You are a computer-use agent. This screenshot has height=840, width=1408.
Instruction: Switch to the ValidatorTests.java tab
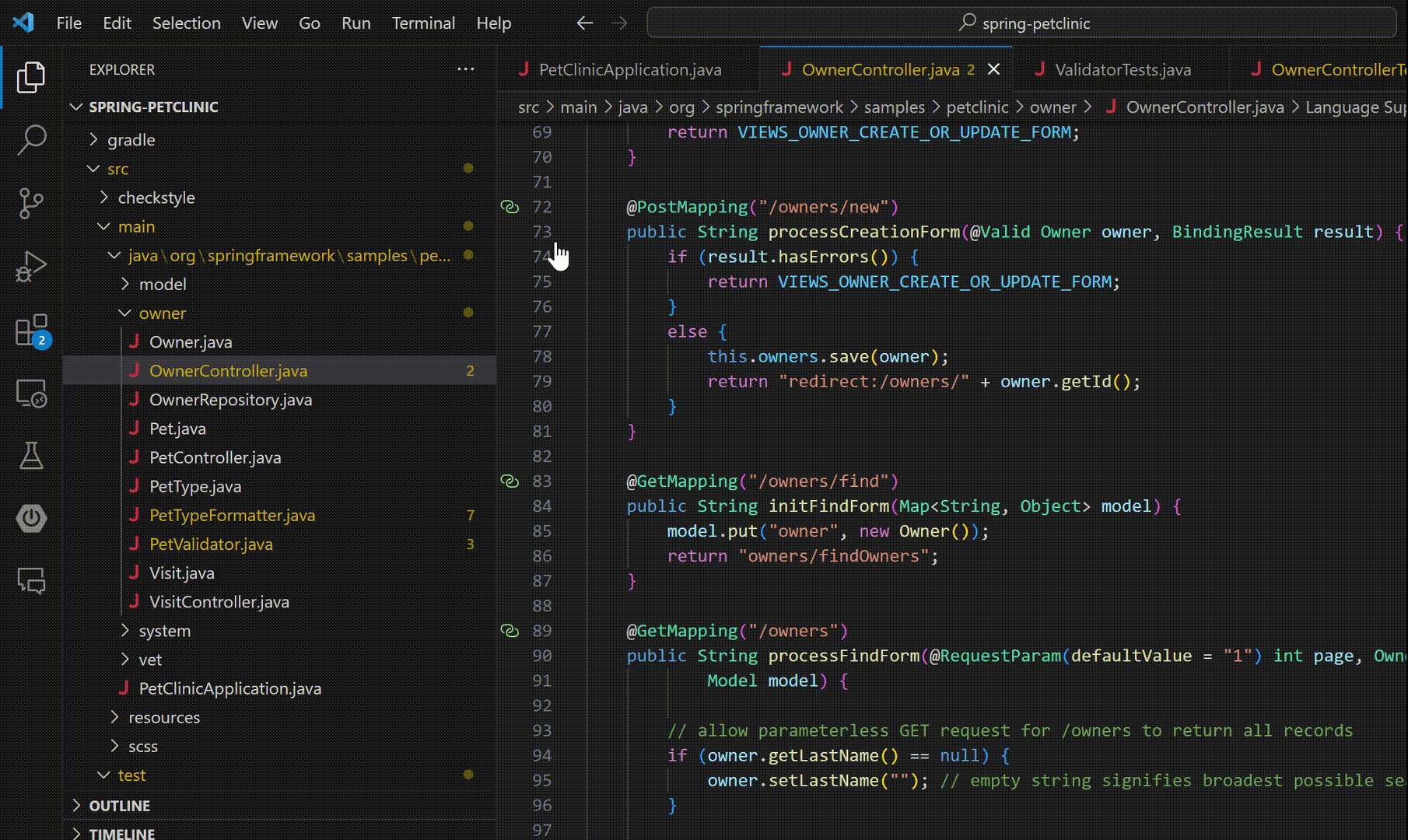coord(1123,69)
